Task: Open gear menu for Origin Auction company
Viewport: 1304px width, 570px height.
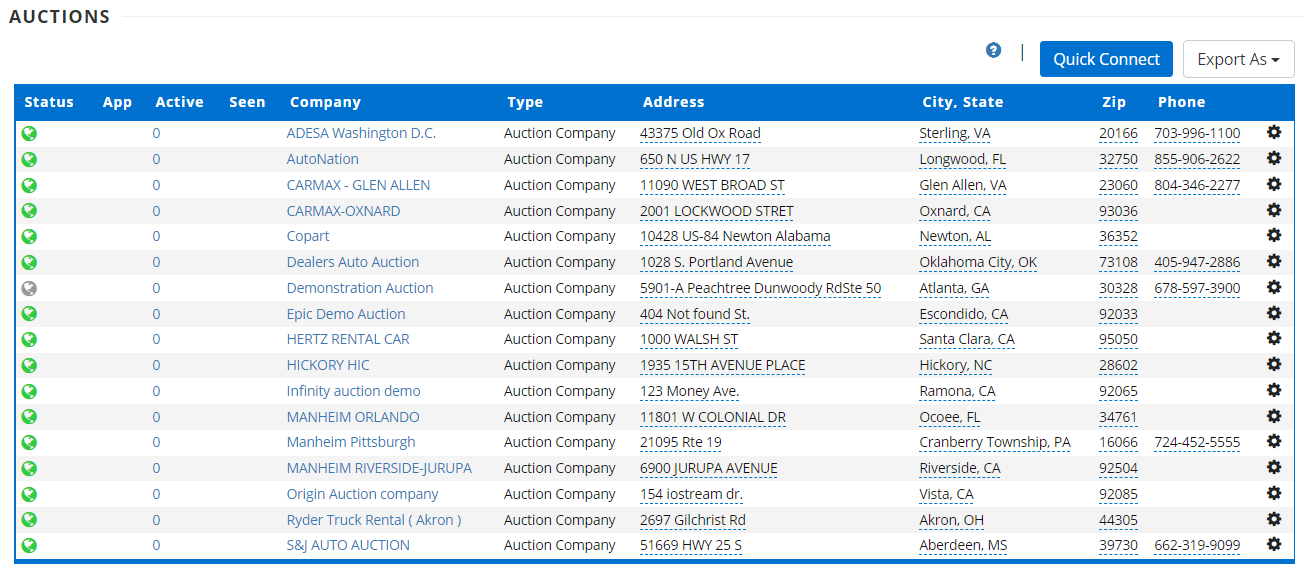Action: pyautogui.click(x=1274, y=493)
